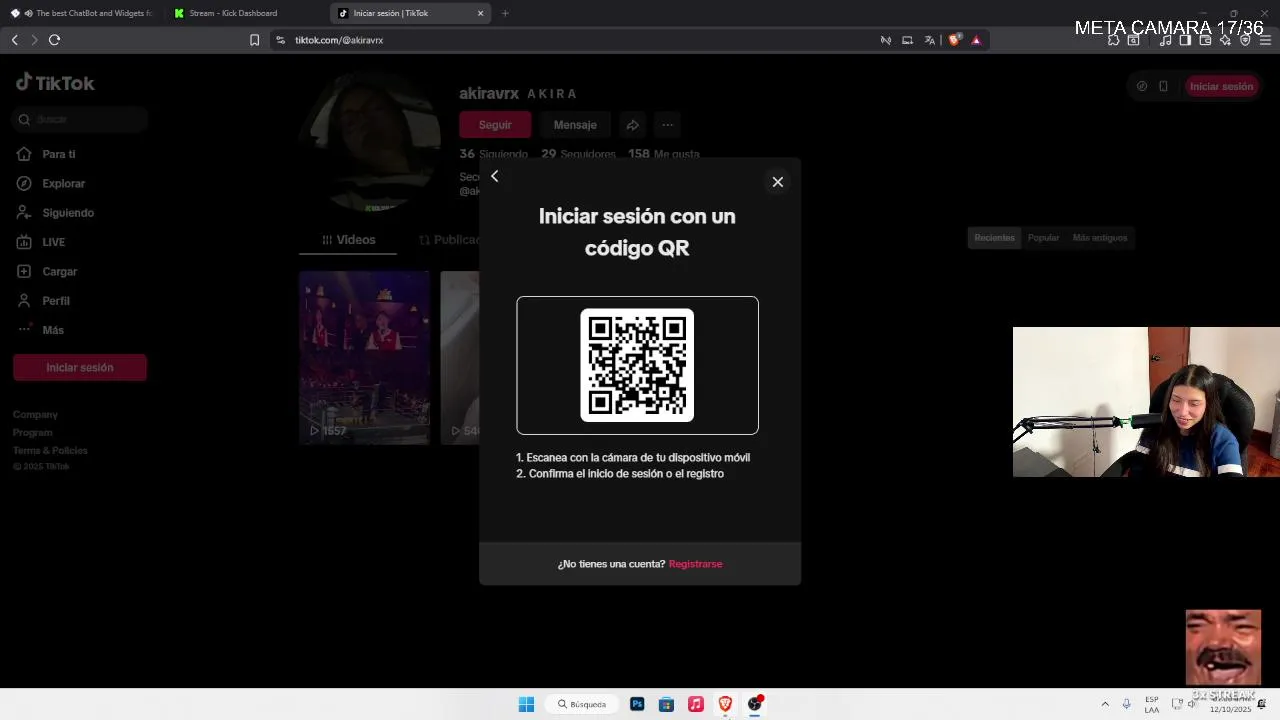Click the TikTok logo
Image resolution: width=1280 pixels, height=720 pixels.
click(x=55, y=83)
